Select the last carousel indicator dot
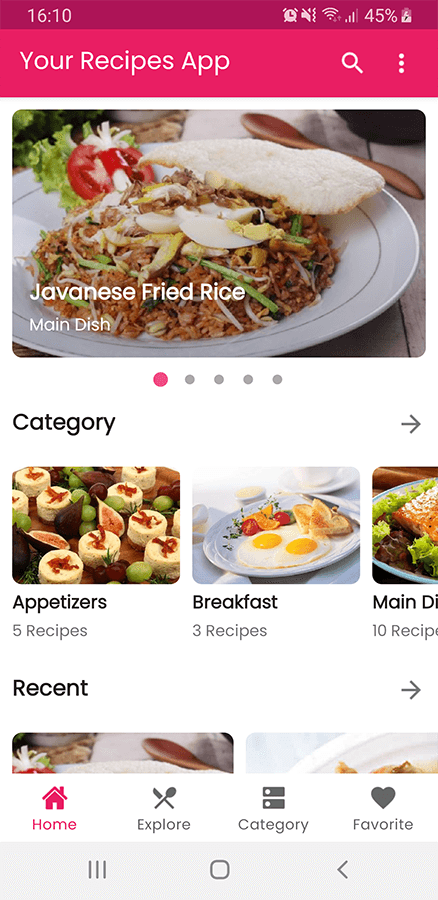The height and width of the screenshot is (900, 438). click(277, 379)
